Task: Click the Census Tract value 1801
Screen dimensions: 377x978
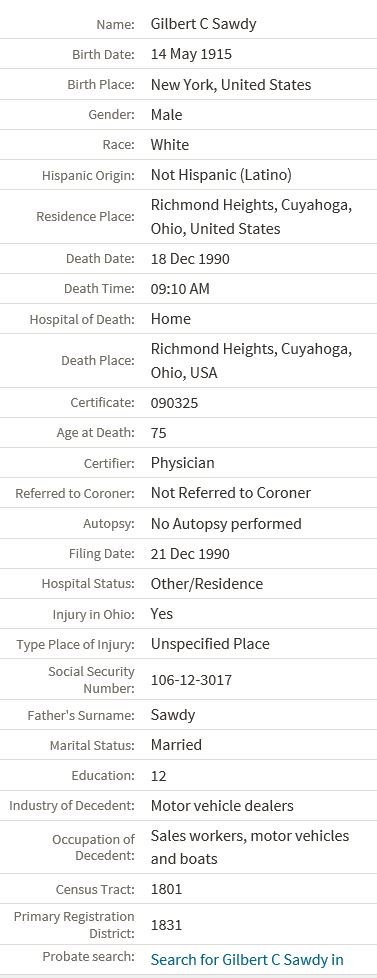Action: (167, 889)
